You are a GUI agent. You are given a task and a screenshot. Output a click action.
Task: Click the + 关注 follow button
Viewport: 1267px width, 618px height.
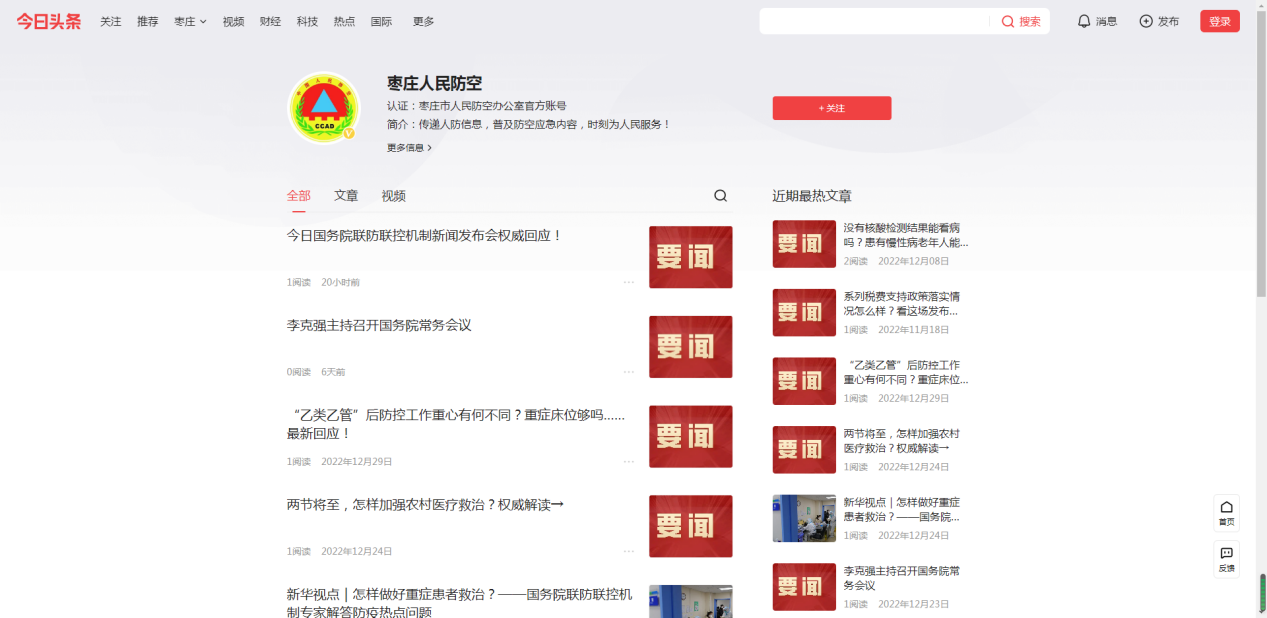(832, 108)
